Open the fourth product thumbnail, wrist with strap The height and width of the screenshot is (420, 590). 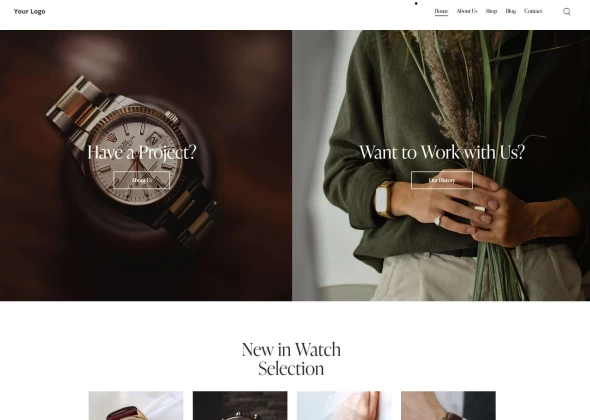(x=448, y=406)
